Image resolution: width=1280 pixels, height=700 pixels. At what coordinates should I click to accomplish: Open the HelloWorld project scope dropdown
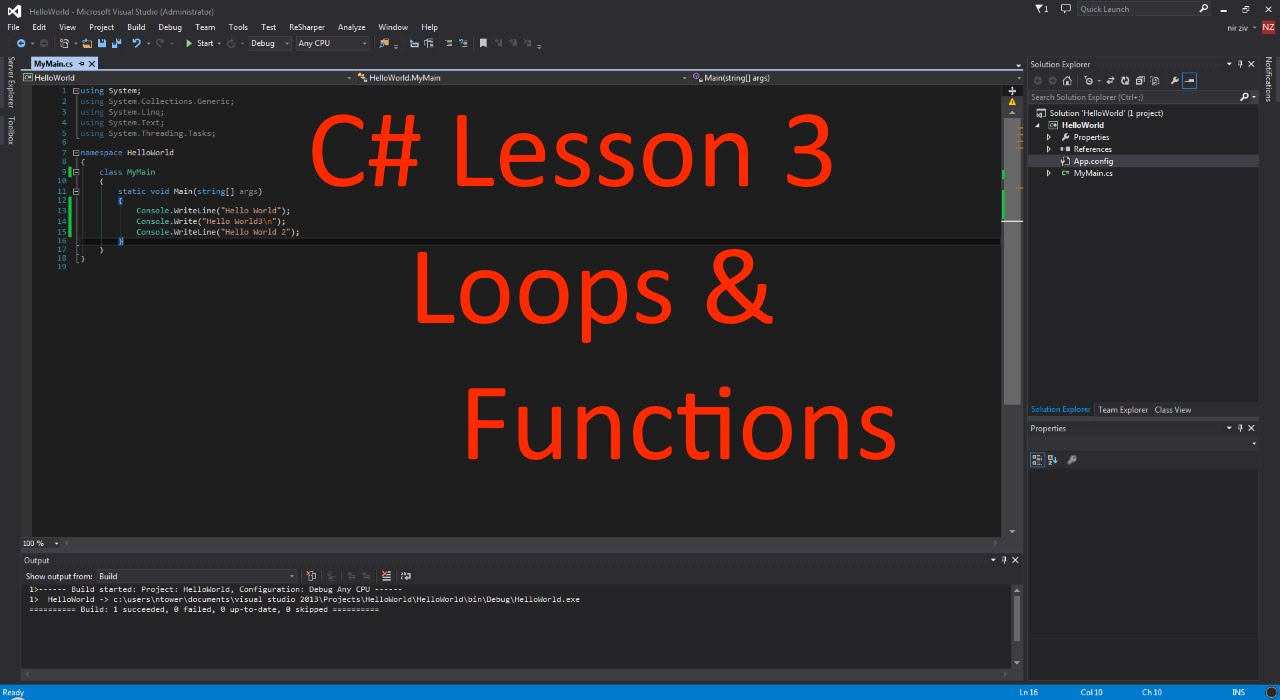click(x=188, y=77)
